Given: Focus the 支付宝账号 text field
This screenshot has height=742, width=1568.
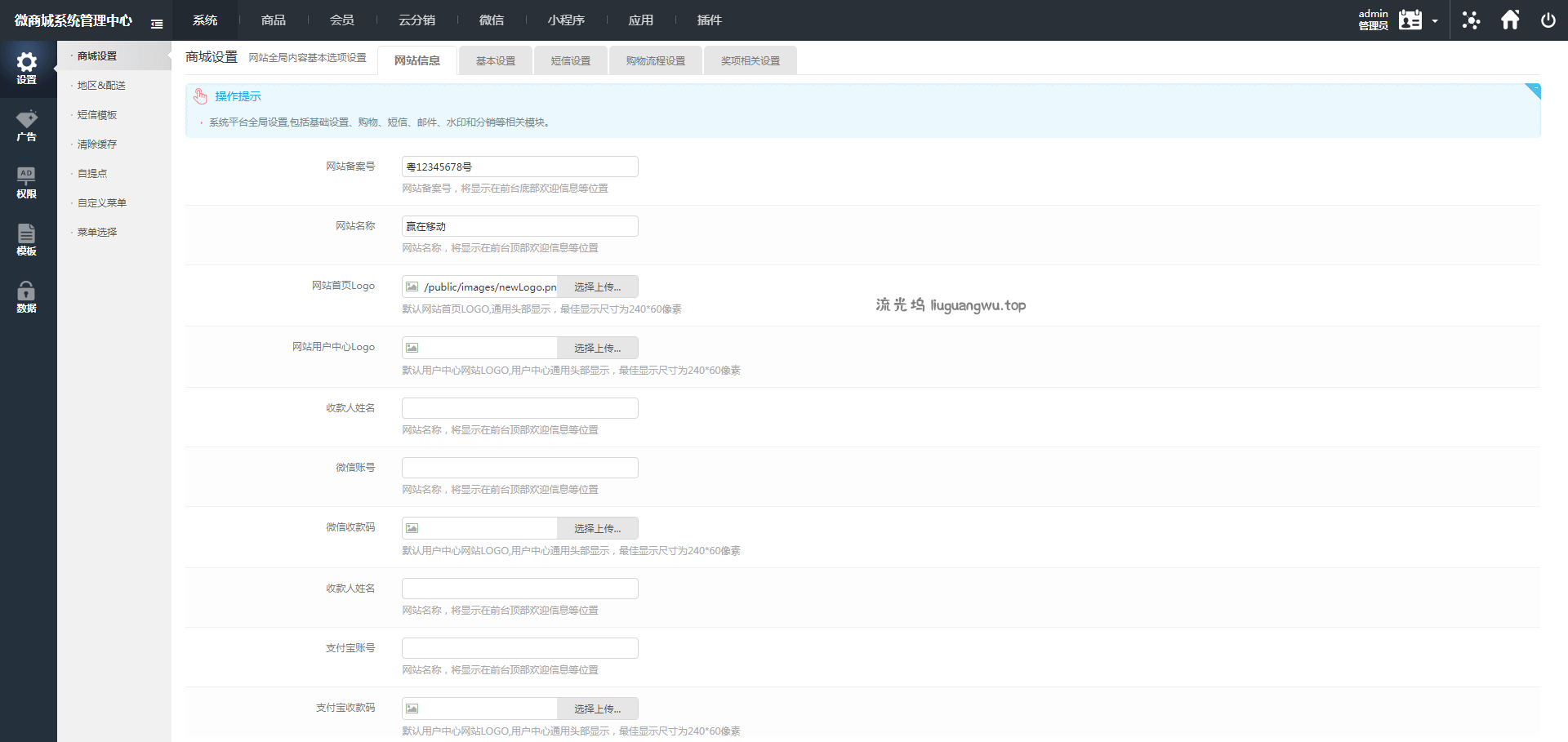Looking at the screenshot, I should click(519, 648).
